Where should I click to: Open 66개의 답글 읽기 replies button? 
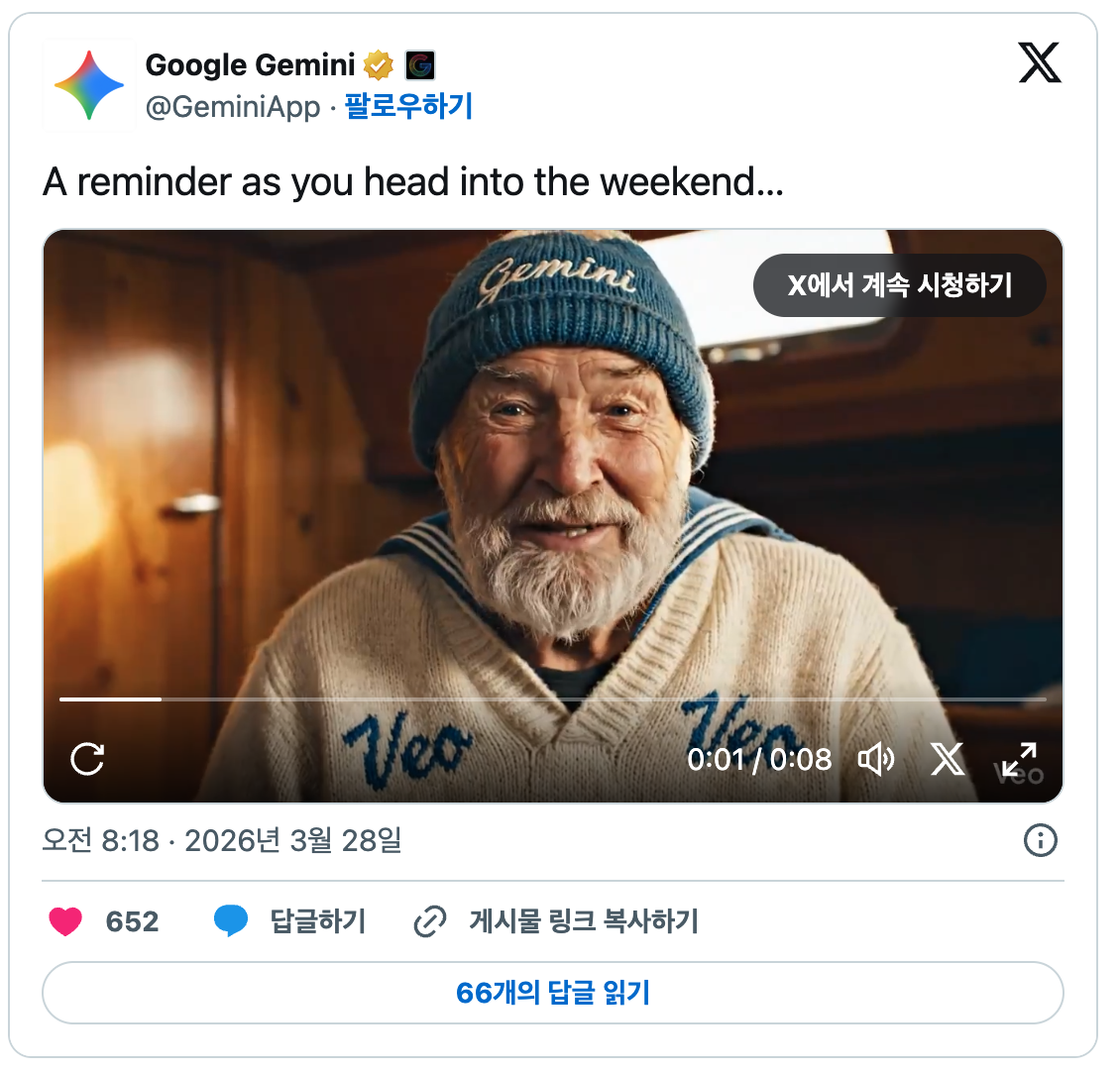553,993
